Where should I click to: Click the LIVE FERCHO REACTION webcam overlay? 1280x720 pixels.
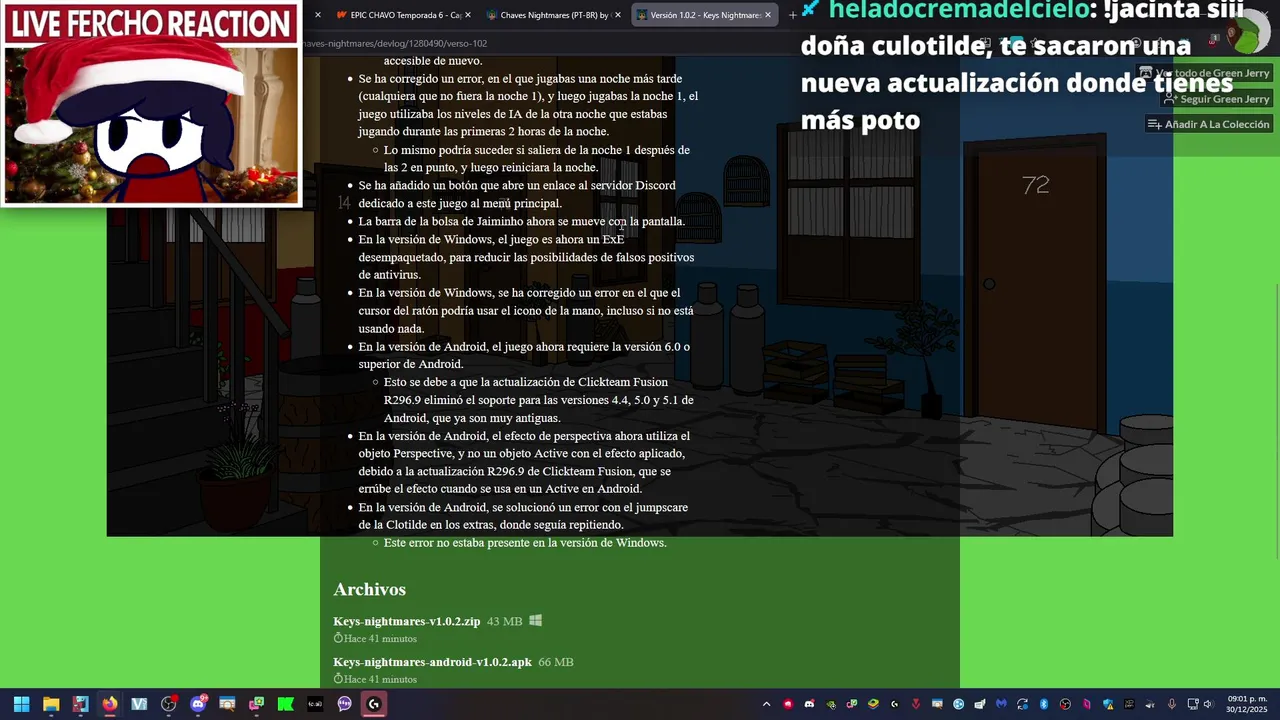coord(151,103)
